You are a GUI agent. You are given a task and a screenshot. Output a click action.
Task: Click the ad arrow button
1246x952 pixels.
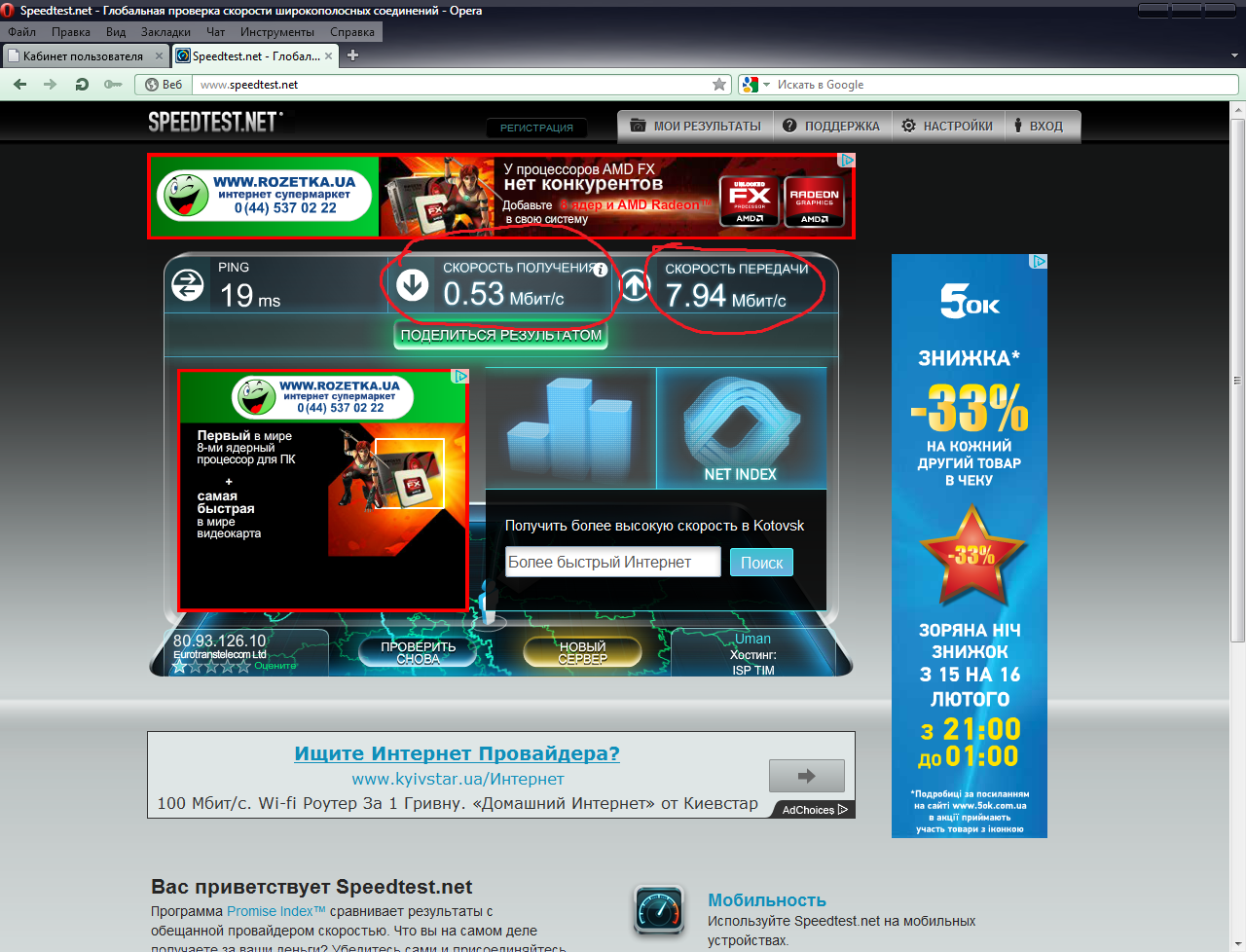coord(806,776)
